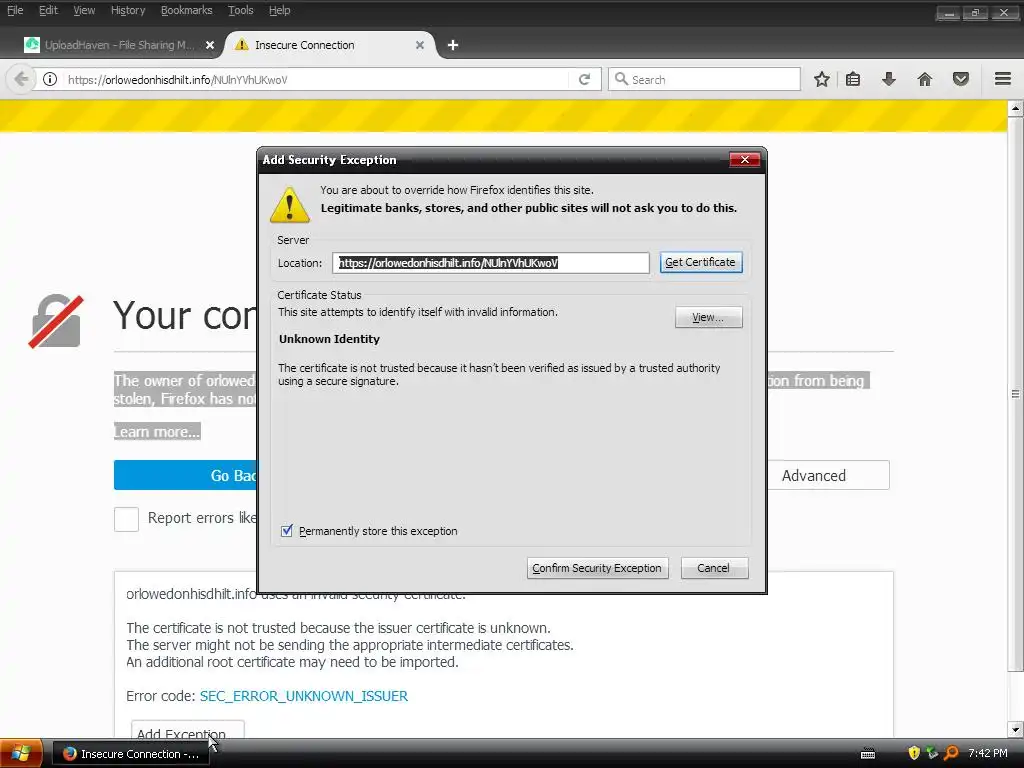Click the page scrollbar up arrow

[x=1015, y=108]
